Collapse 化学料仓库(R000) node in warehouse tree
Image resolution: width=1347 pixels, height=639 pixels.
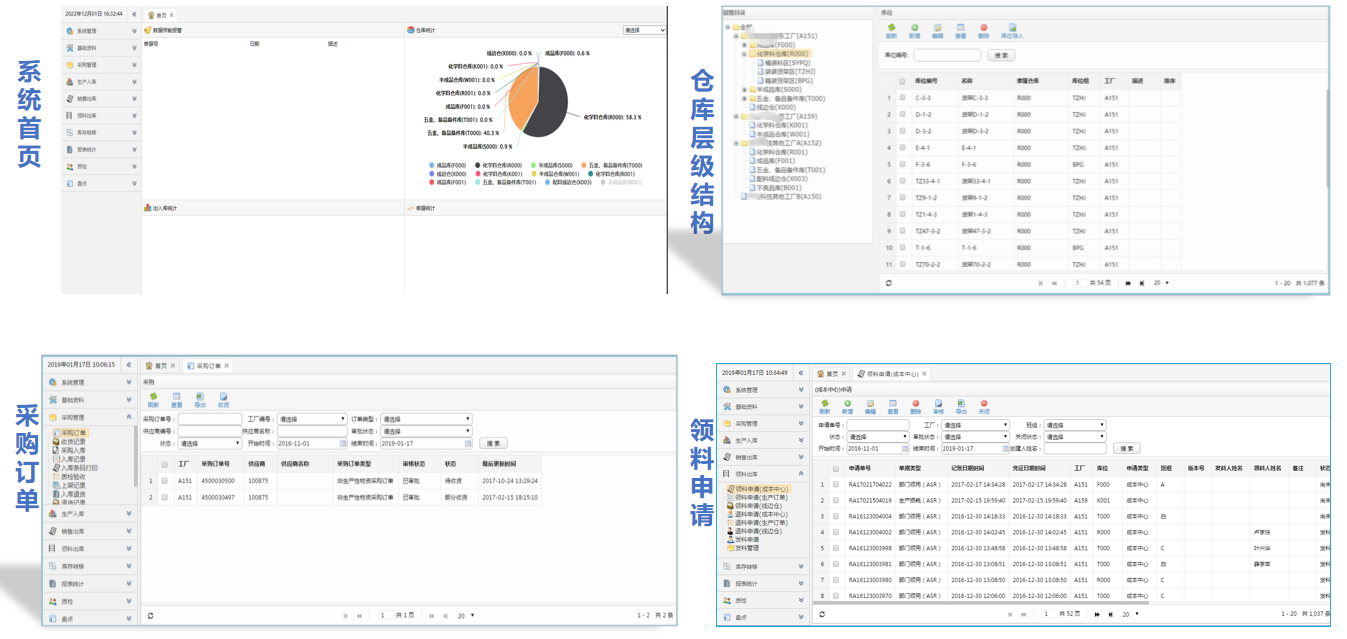coord(744,54)
